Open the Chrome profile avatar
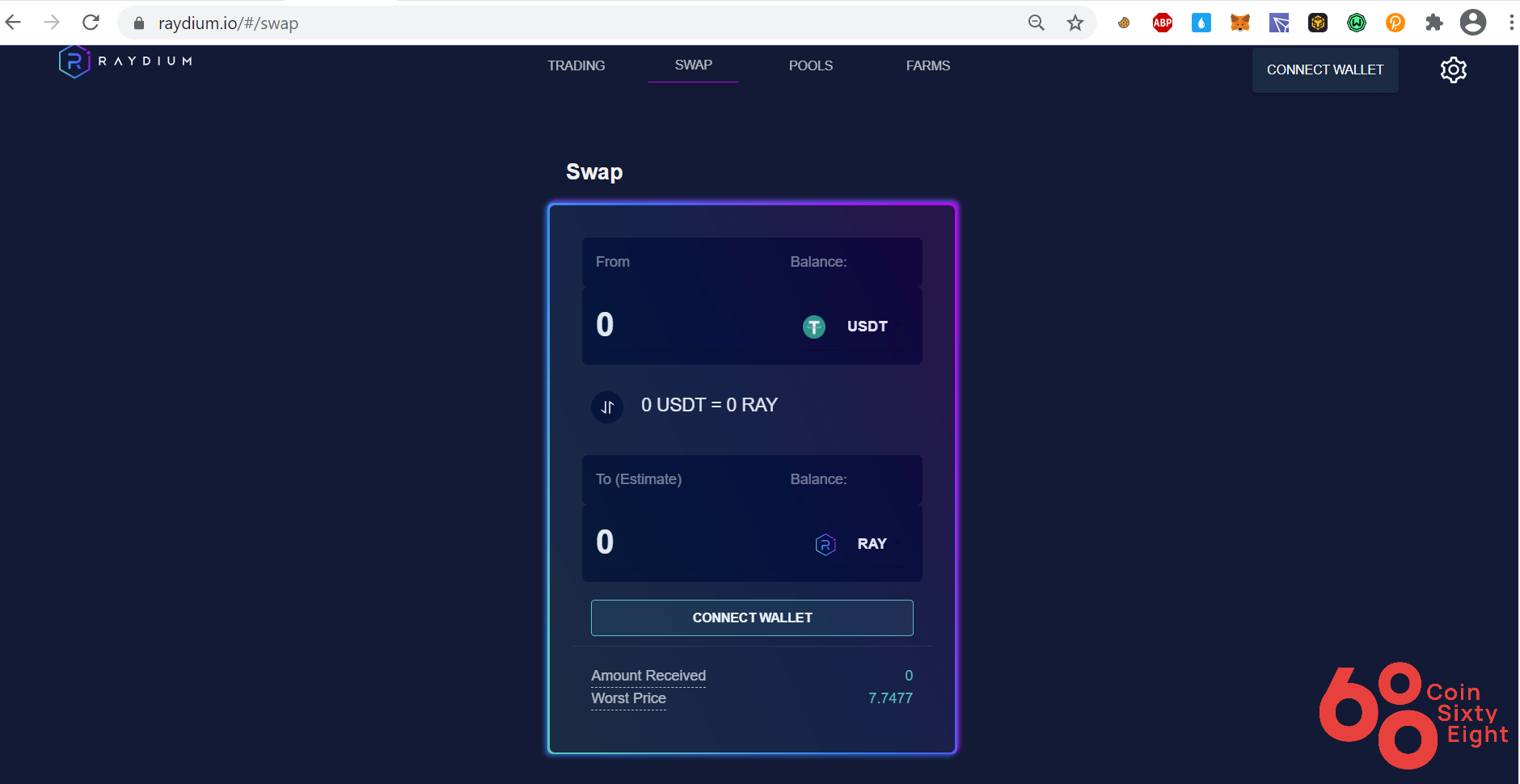The width and height of the screenshot is (1520, 784). point(1473,23)
